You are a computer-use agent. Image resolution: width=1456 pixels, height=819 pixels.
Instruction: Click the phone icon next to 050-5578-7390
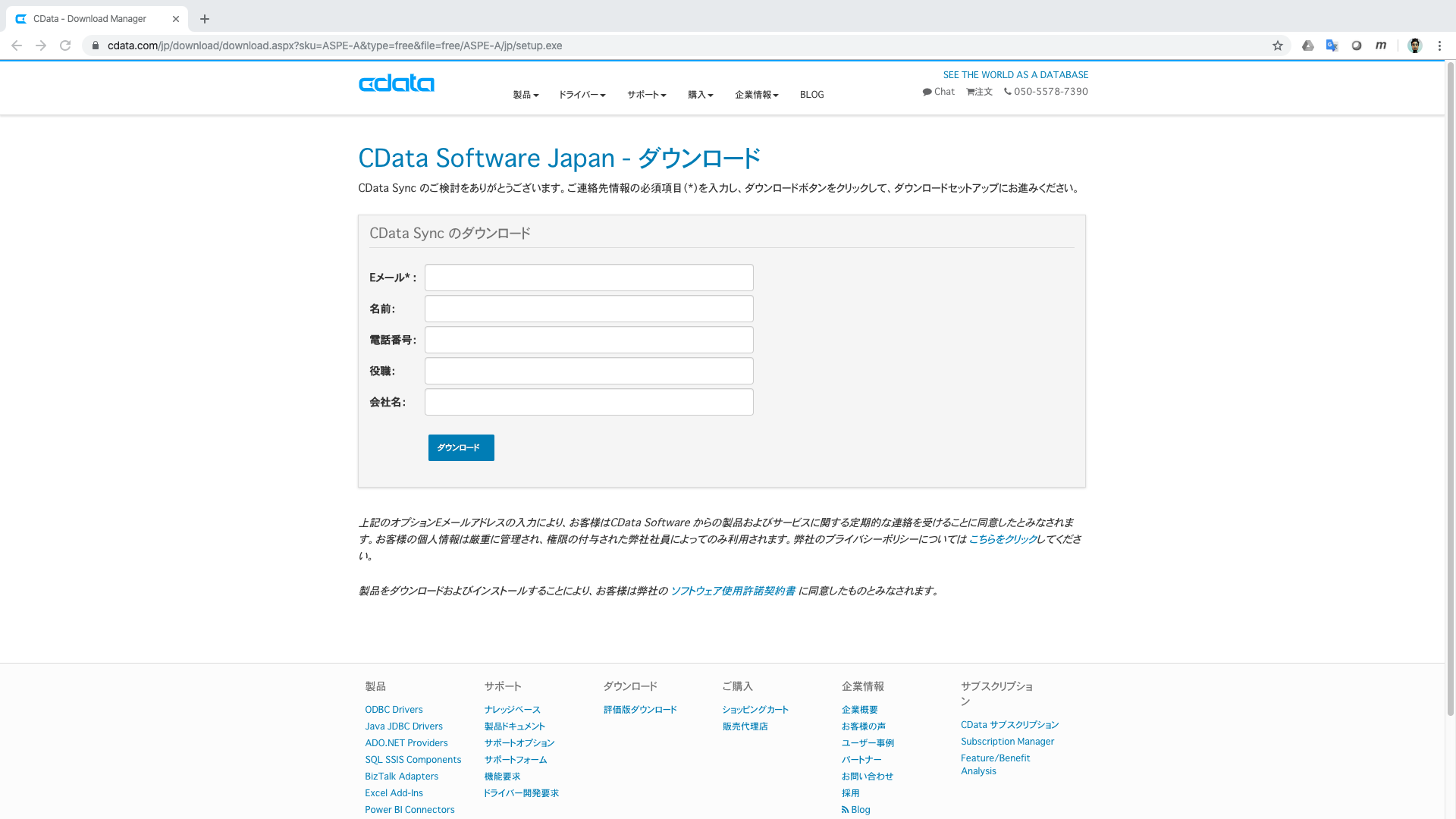click(x=1007, y=91)
